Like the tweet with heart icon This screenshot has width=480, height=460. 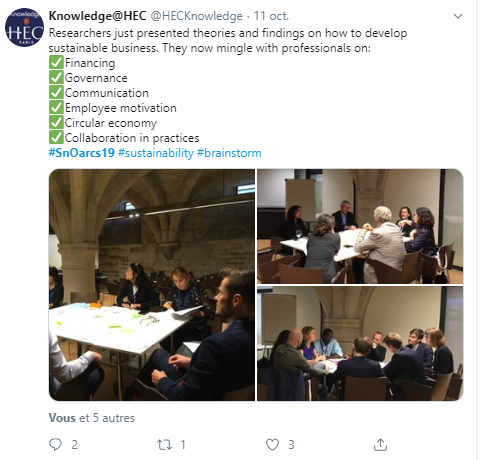click(x=272, y=444)
